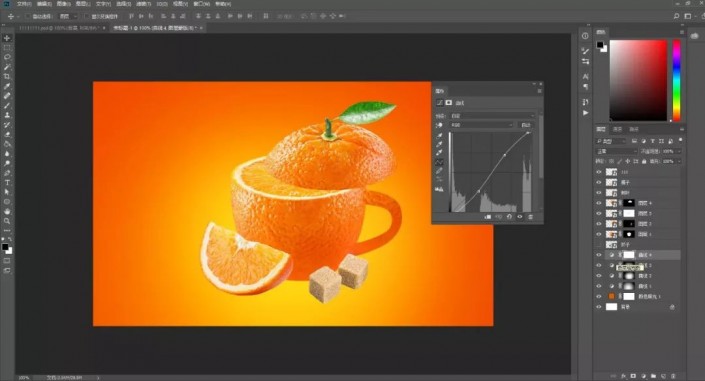Open the auto-select target dropdown in the options bar
The width and height of the screenshot is (705, 381).
[69, 16]
